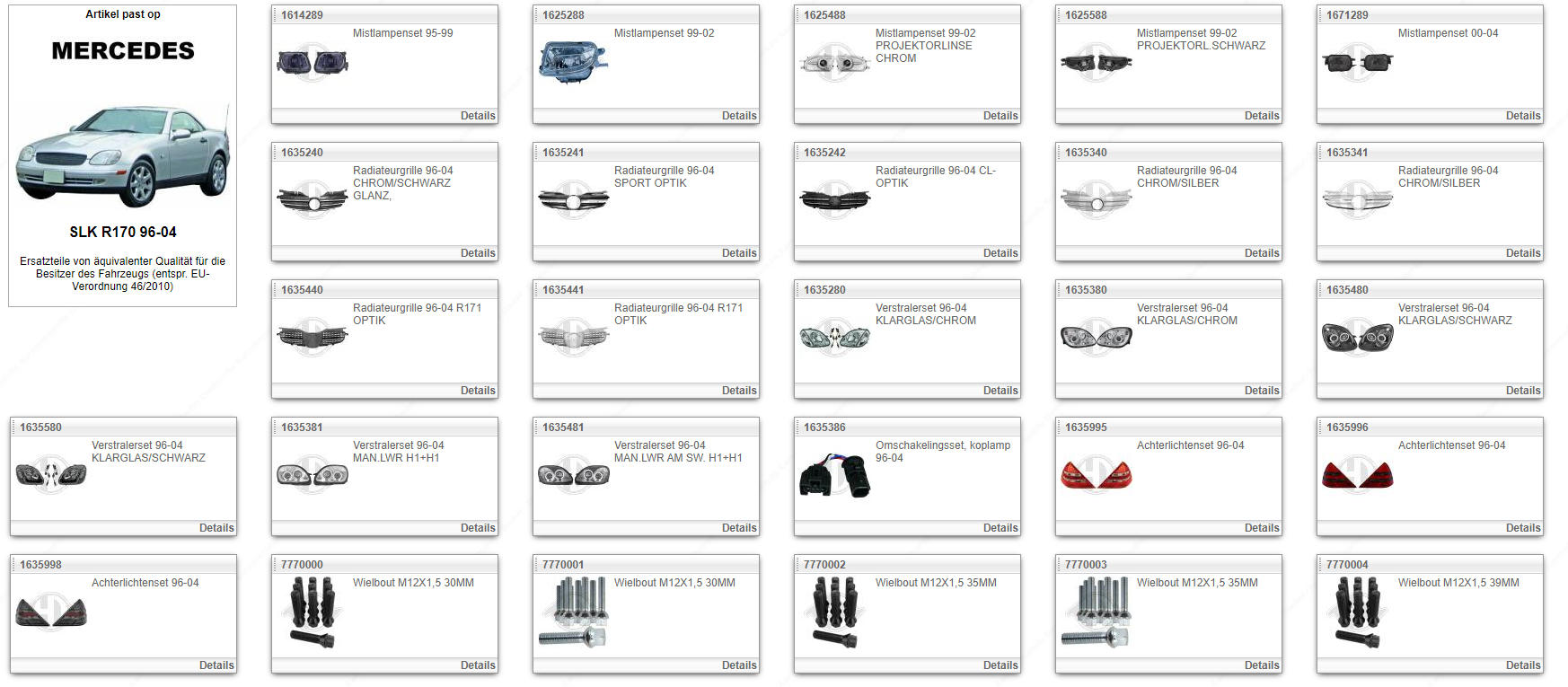This screenshot has height=687, width=1568.
Task: Click the title Verstralerset 96-04 MAN.LWR H1+H1
Action: click(398, 452)
